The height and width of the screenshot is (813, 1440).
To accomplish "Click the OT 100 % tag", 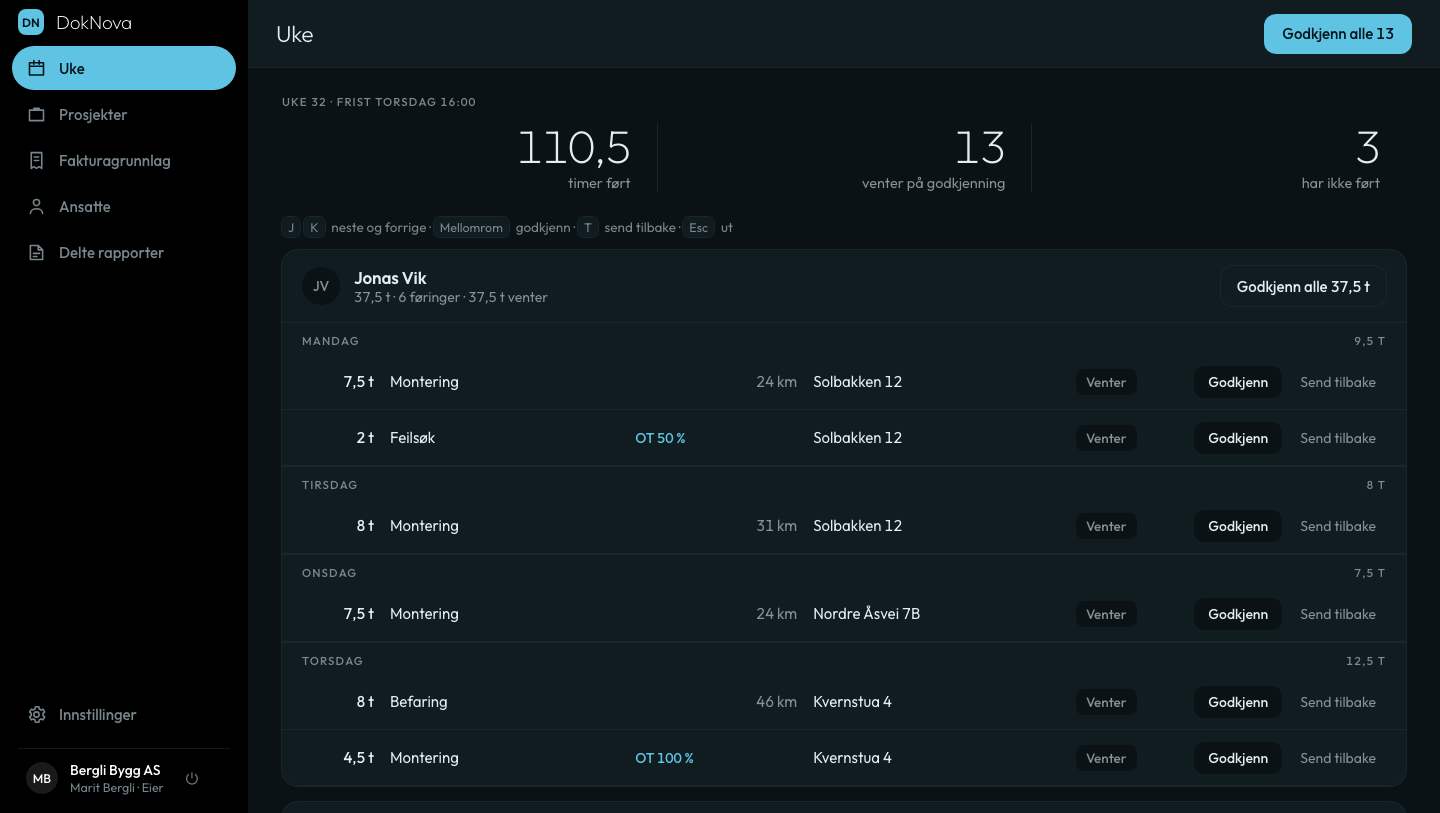I will [664, 758].
